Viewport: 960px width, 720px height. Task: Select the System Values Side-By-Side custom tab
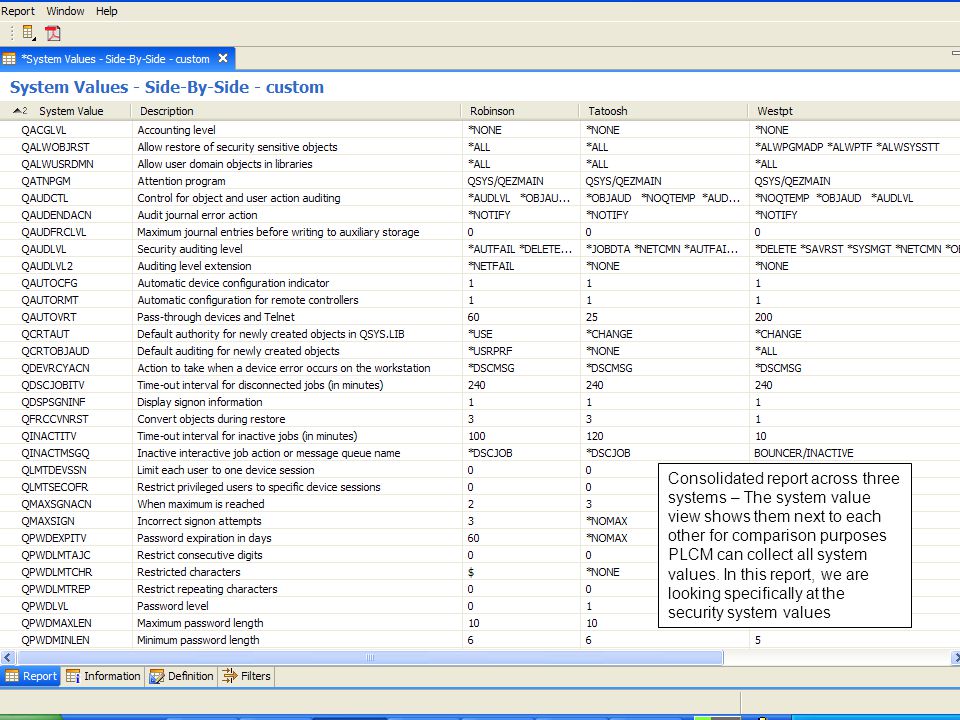click(x=116, y=59)
